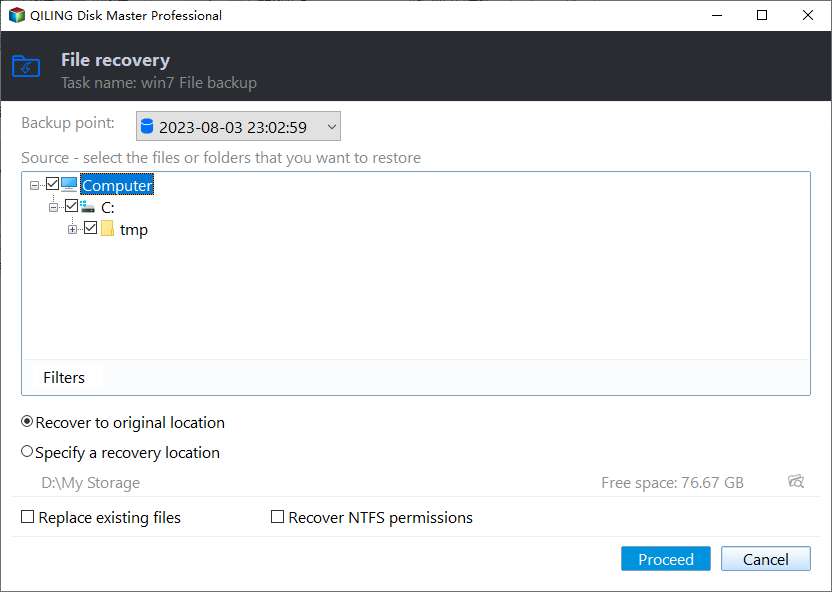Click the yellow tmp folder icon

pos(107,229)
